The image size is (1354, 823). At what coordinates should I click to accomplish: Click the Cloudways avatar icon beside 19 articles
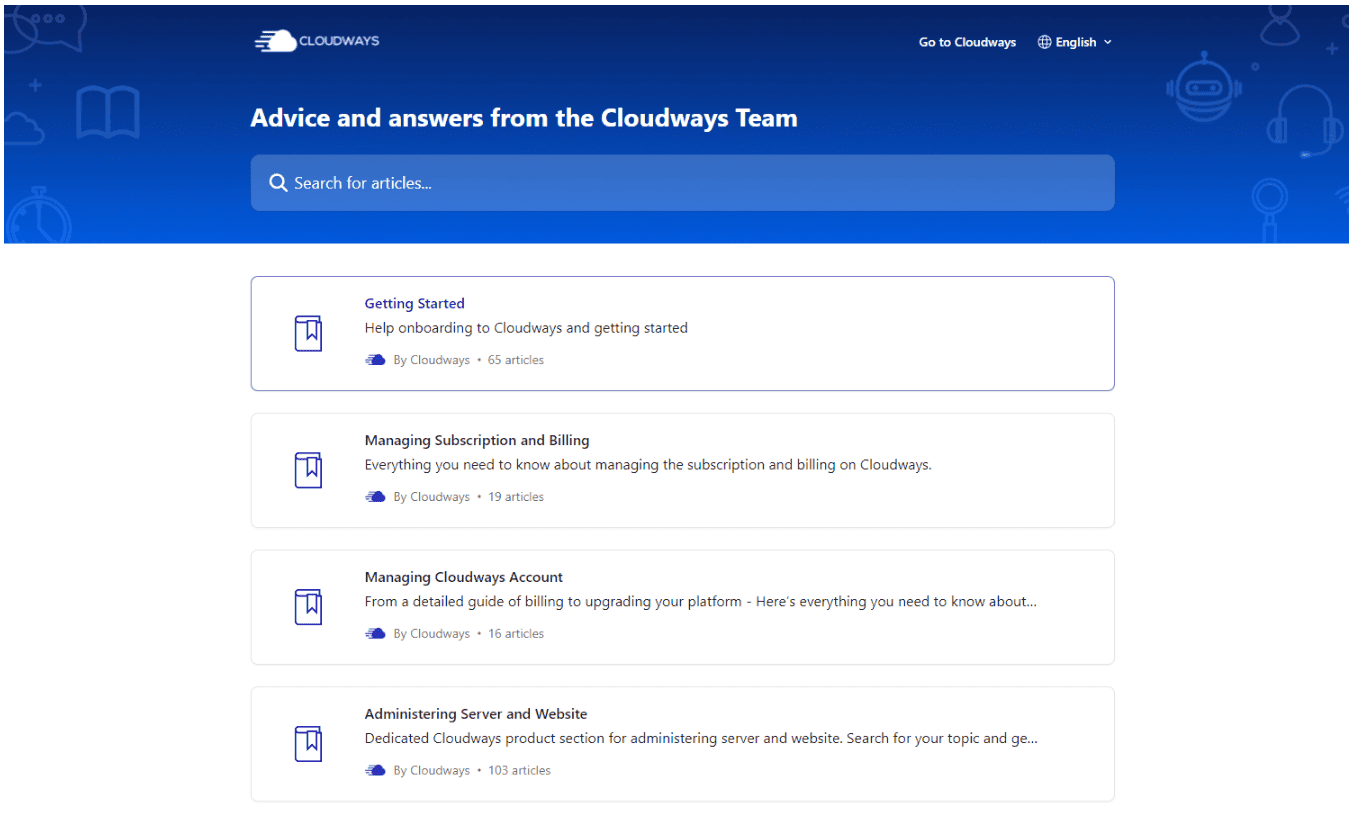375,497
